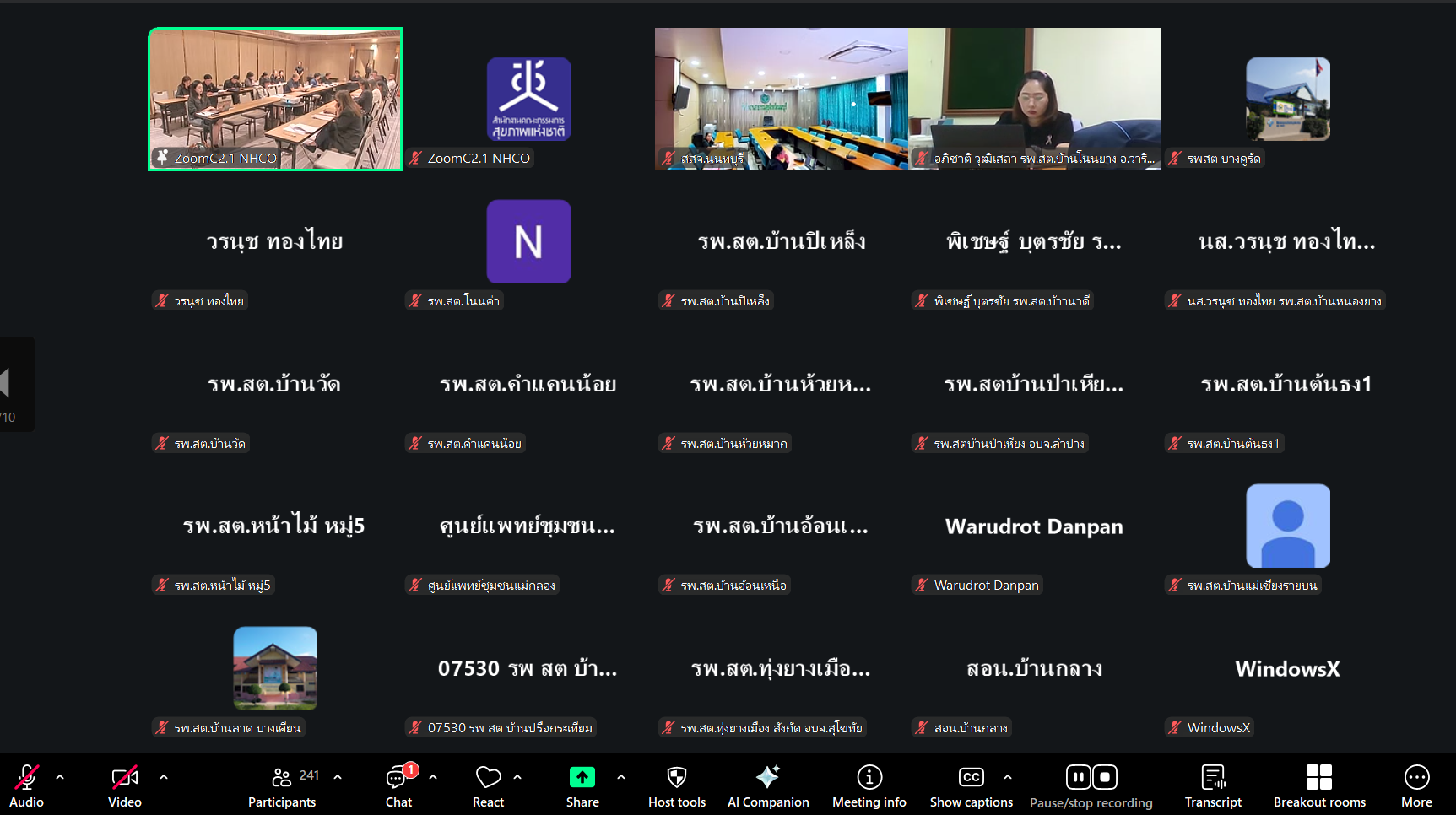Screen dimensions: 1456x815
Task: Expand the arrow beside Participants count
Action: click(338, 777)
